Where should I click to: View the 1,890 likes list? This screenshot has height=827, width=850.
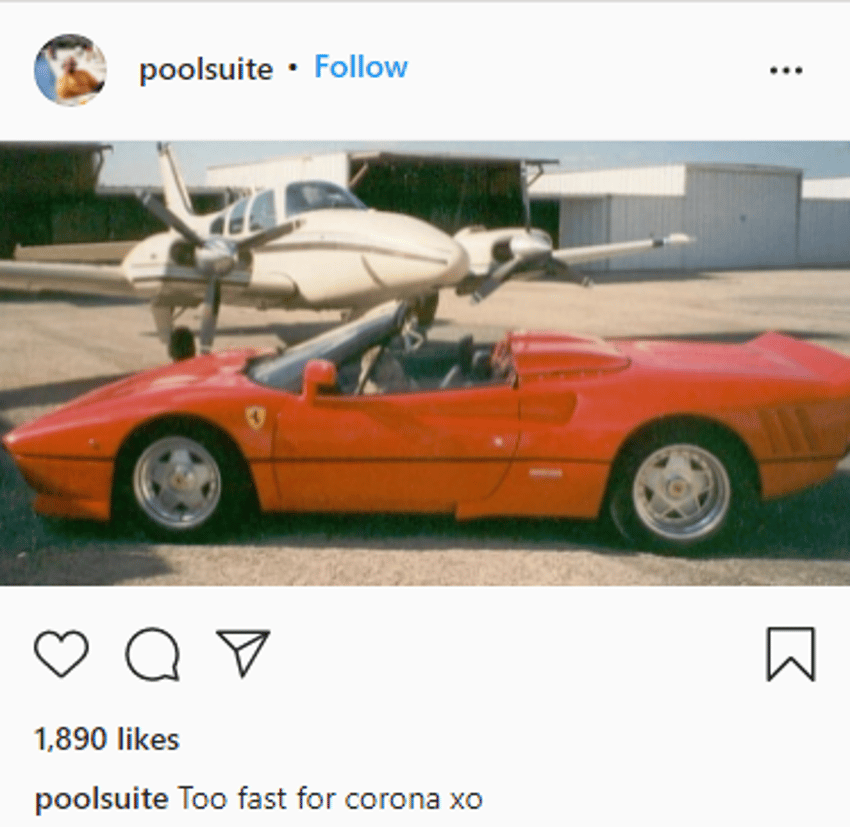coord(107,739)
